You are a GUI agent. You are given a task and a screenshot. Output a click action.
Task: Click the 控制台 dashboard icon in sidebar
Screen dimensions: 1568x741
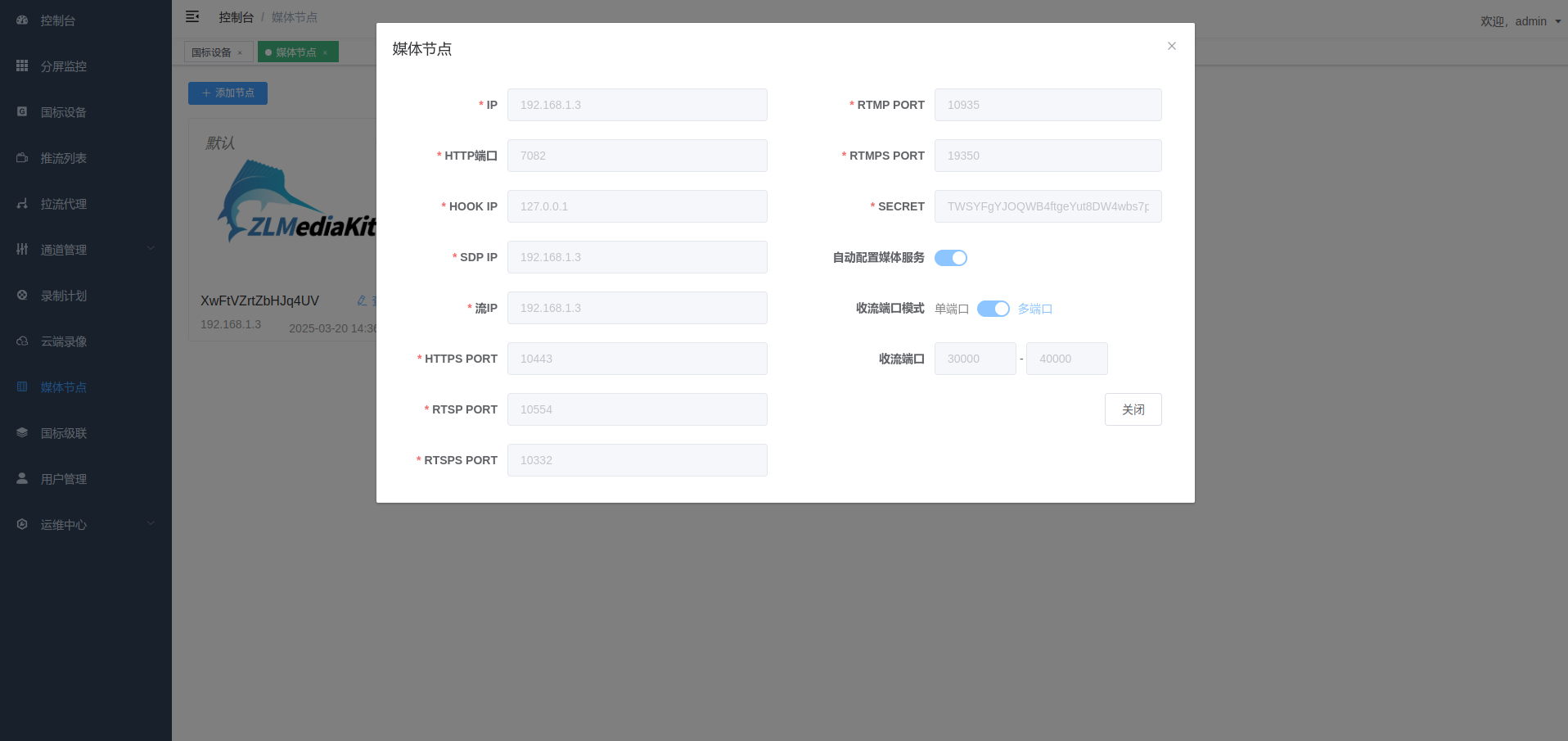(22, 20)
